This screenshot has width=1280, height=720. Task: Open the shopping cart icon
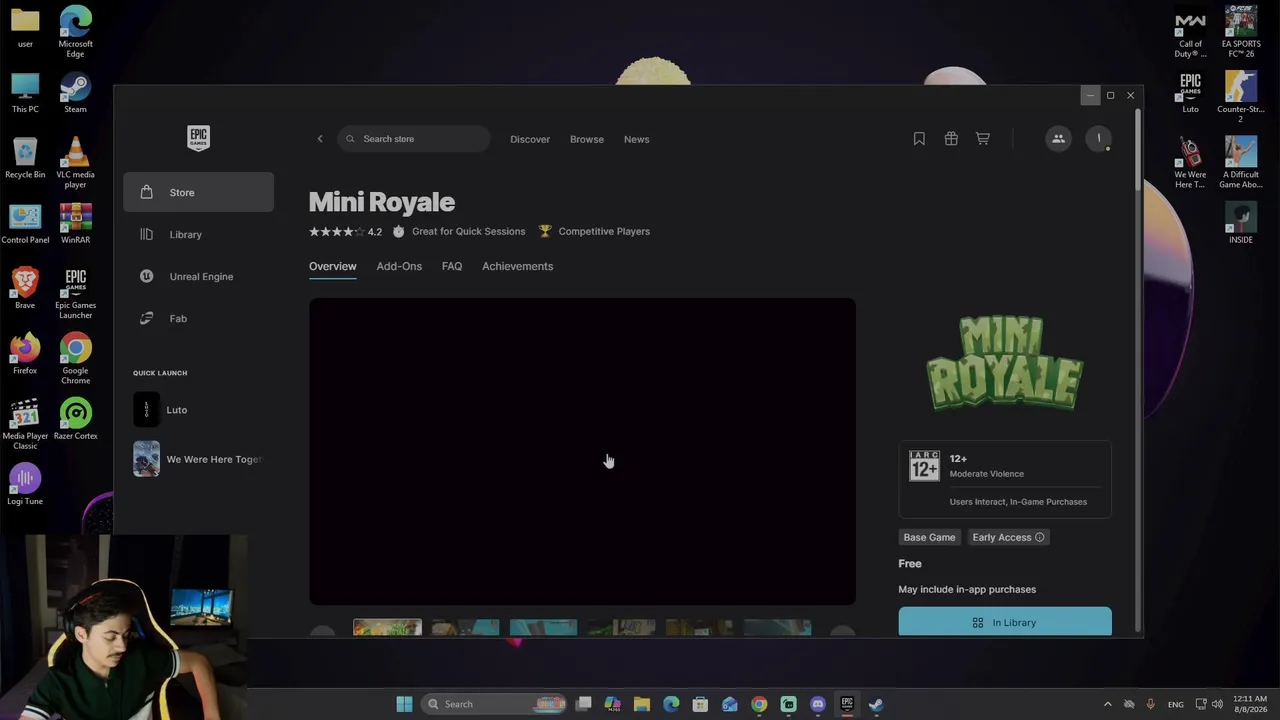[983, 139]
